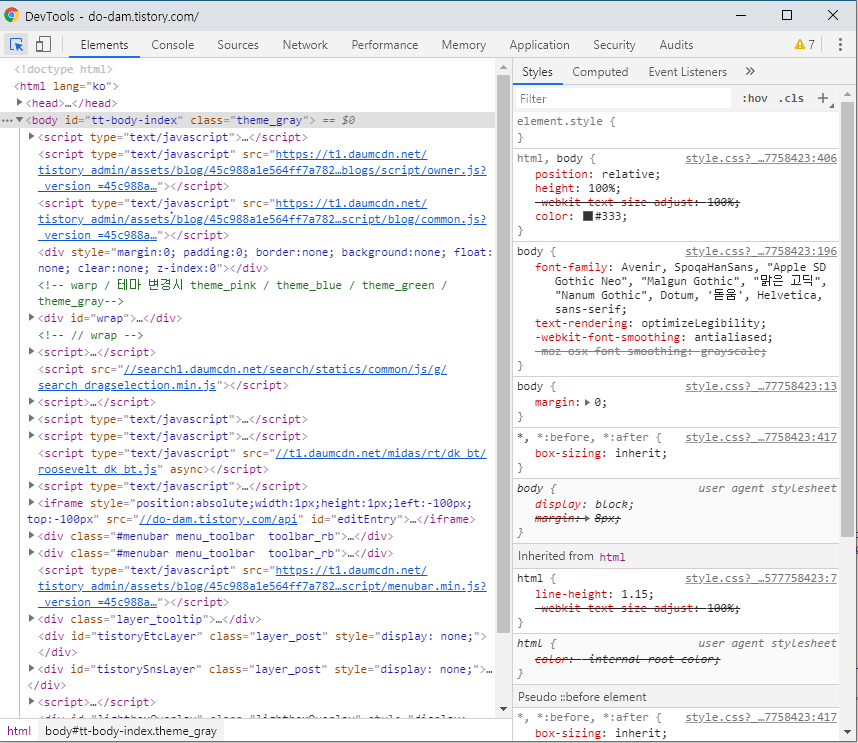Toggle the .cls class editor
This screenshot has width=858, height=743.
[791, 98]
